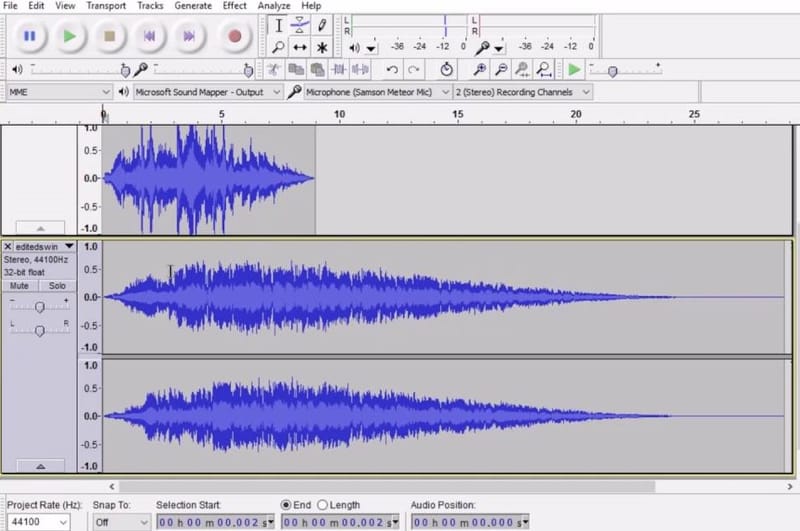Adjust the editedswin gain slider
Viewport: 800px width, 531px height.
39,307
